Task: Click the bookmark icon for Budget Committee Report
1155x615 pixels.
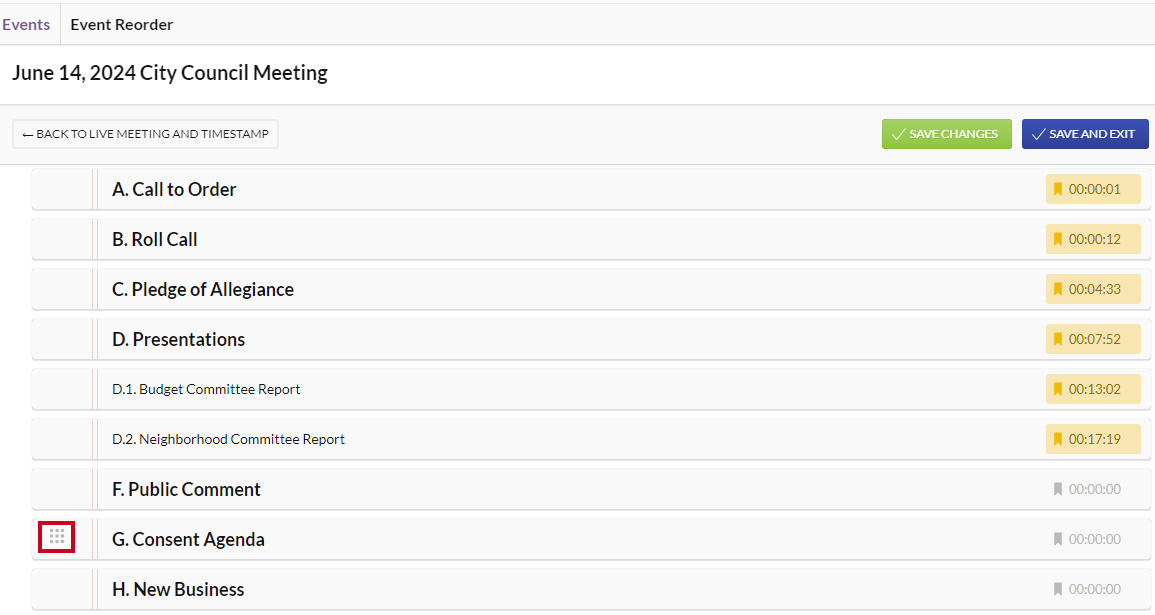Action: pos(1058,389)
